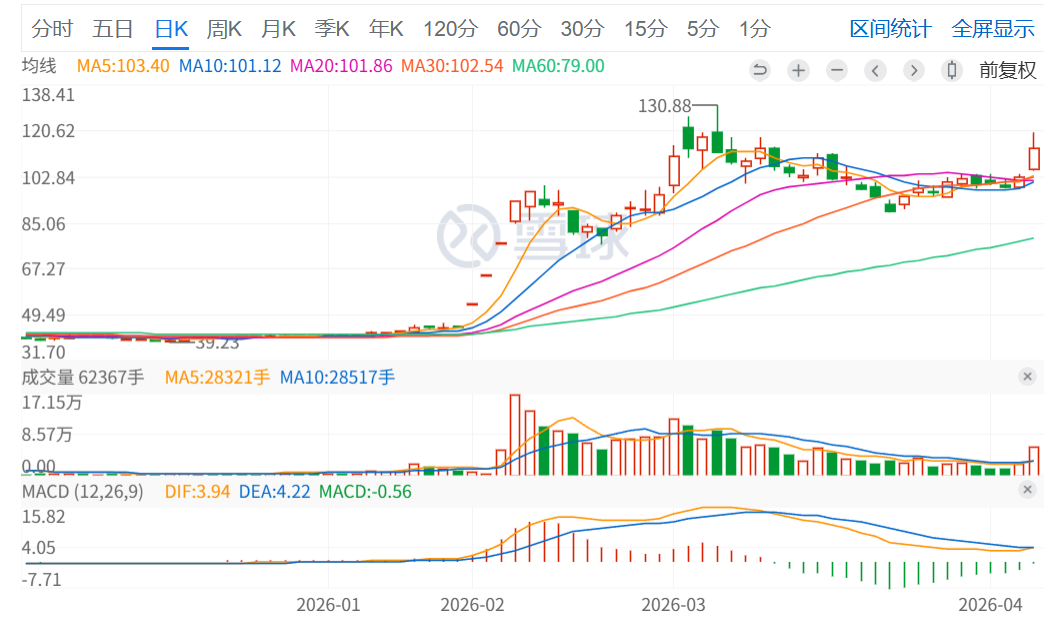Close the MACD indicator panel

tap(1027, 490)
